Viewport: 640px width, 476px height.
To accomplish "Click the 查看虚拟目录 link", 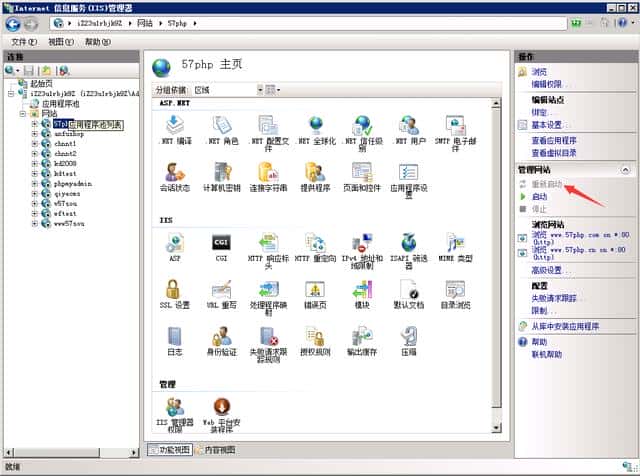I will 554,153.
